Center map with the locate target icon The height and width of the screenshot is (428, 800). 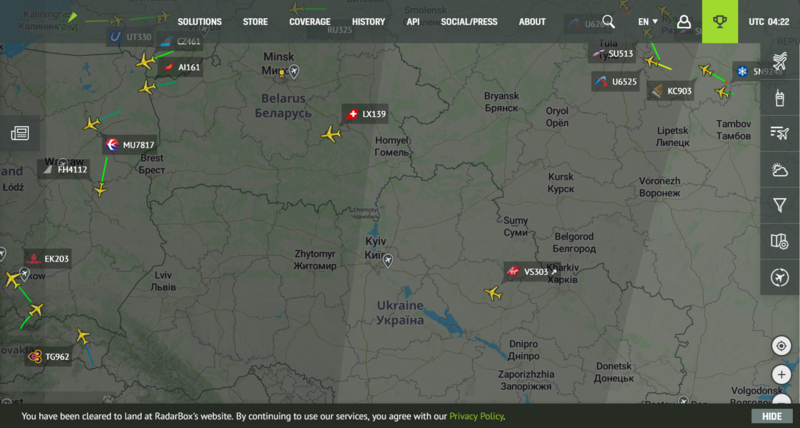tap(781, 346)
